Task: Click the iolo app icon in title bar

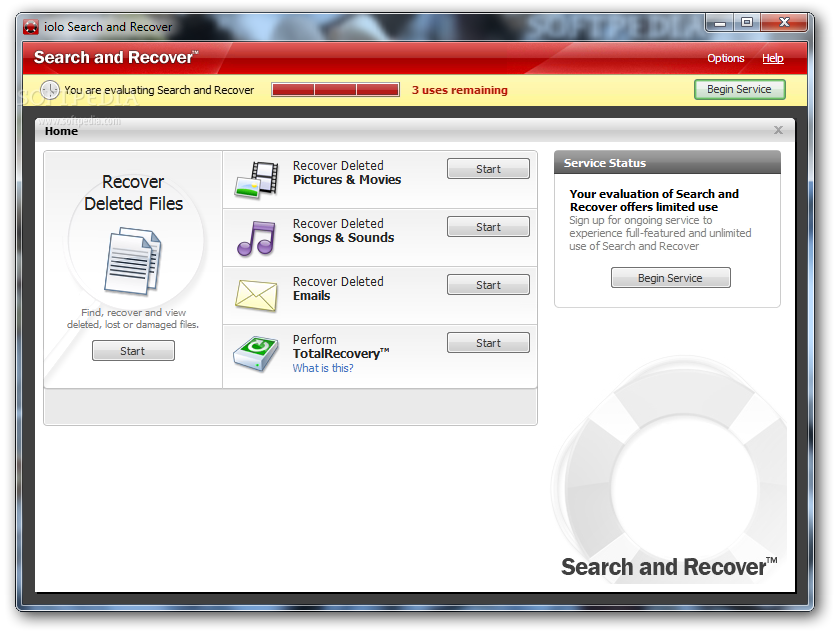Action: coord(31,27)
